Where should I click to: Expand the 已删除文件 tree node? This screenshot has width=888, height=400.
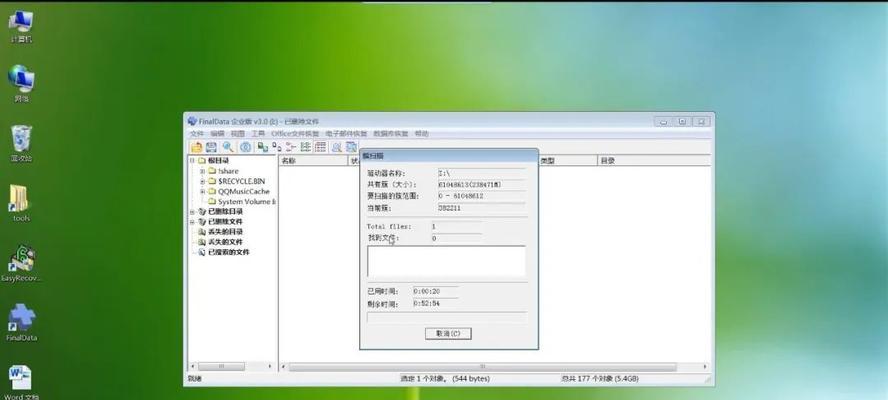click(x=192, y=222)
